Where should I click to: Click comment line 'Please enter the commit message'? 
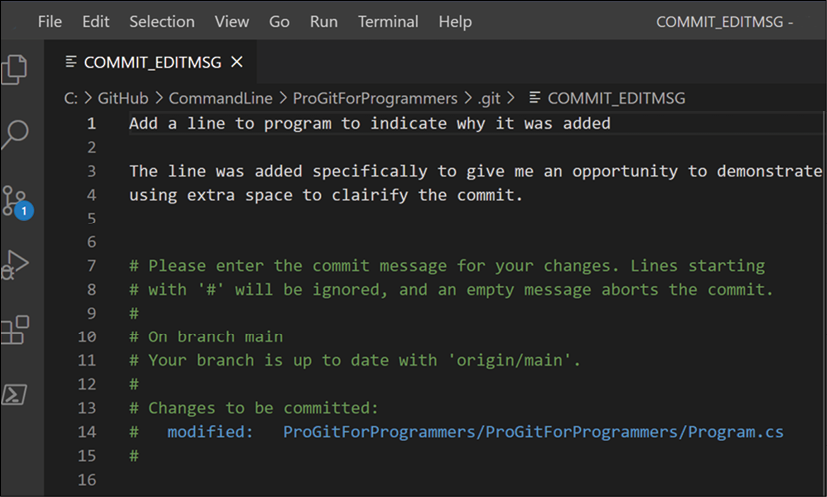297,265
